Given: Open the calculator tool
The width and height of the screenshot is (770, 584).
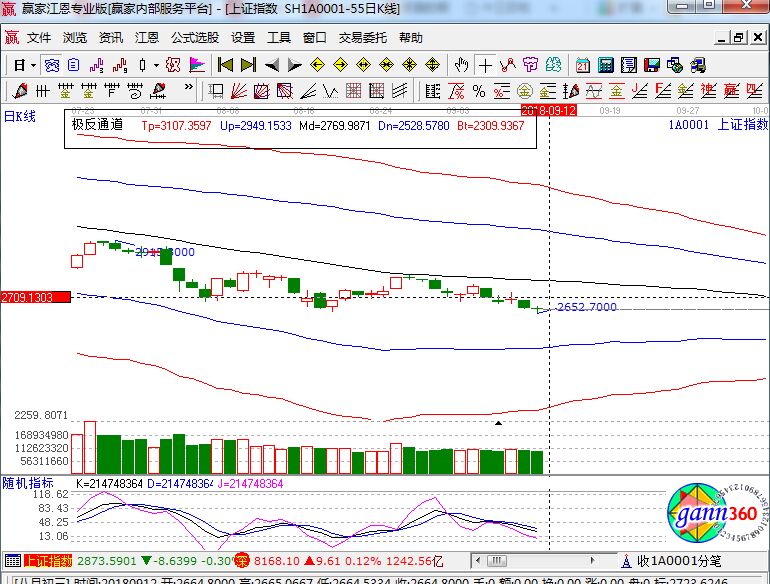Looking at the screenshot, I should point(605,65).
